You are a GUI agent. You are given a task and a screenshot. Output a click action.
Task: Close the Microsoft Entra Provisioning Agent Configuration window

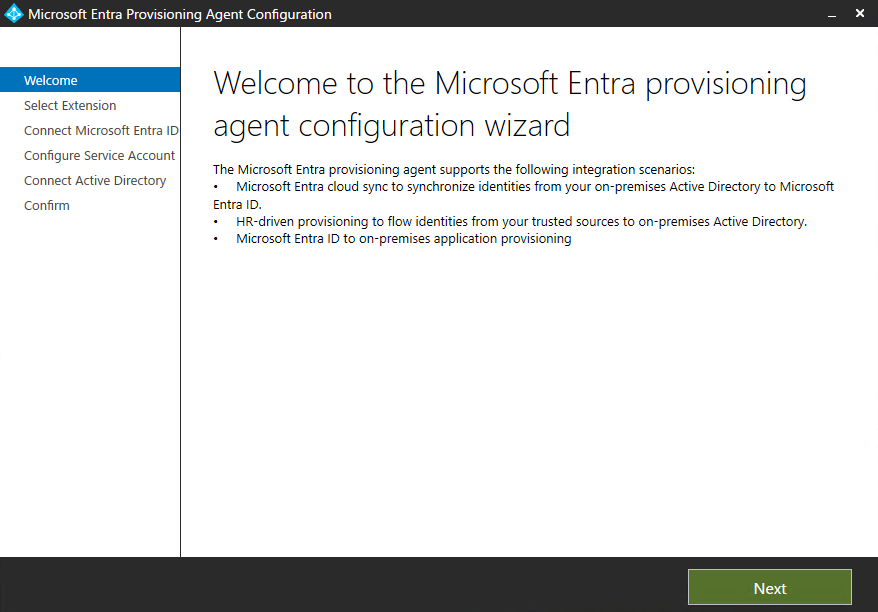pos(859,13)
